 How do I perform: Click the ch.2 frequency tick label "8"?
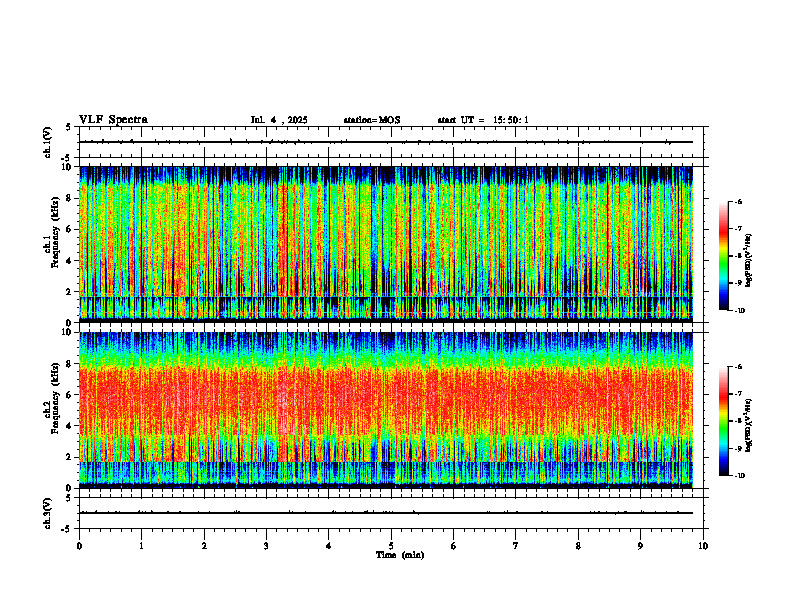point(70,364)
